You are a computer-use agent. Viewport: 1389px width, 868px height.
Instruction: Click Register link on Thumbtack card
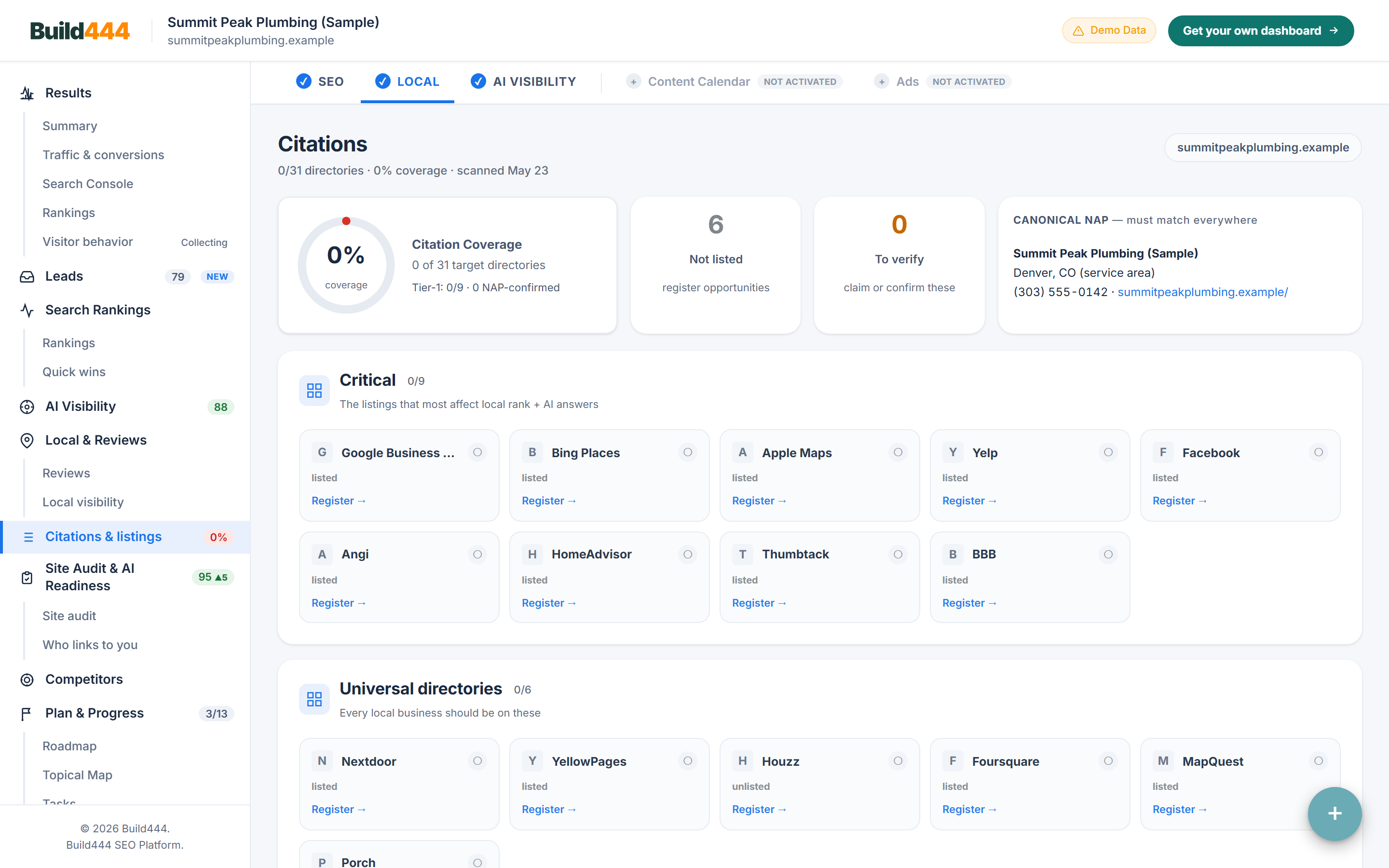[758, 603]
